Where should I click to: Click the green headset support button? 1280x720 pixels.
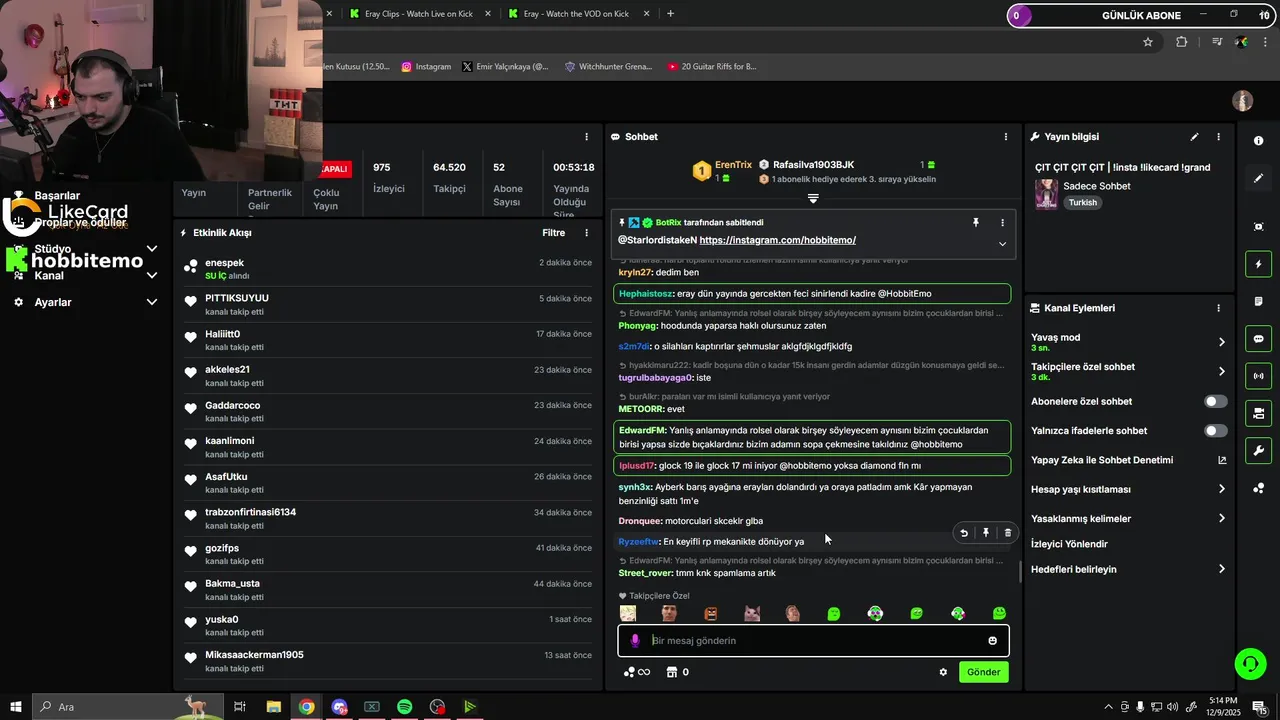1249,663
